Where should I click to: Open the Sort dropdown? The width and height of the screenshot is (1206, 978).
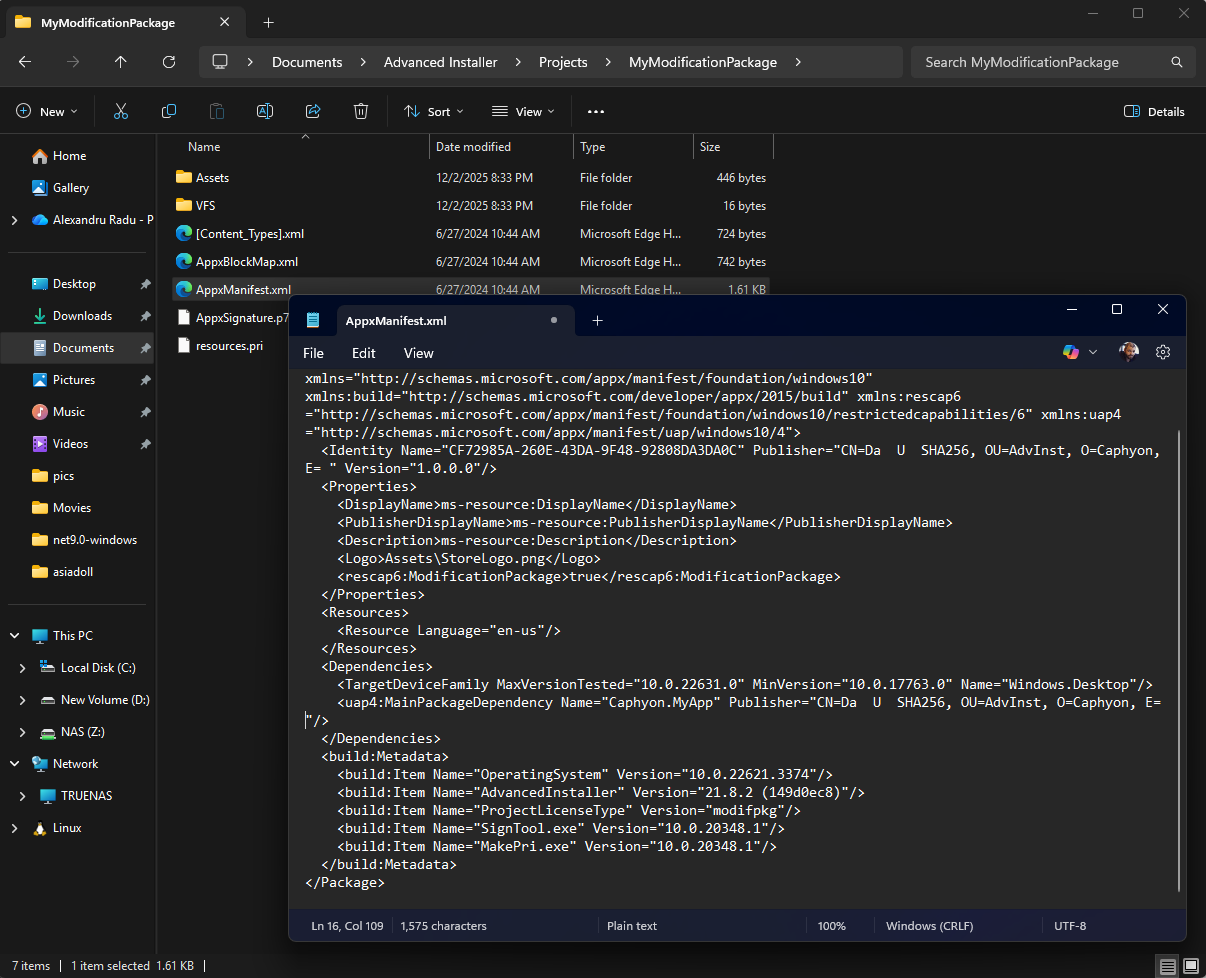(432, 111)
